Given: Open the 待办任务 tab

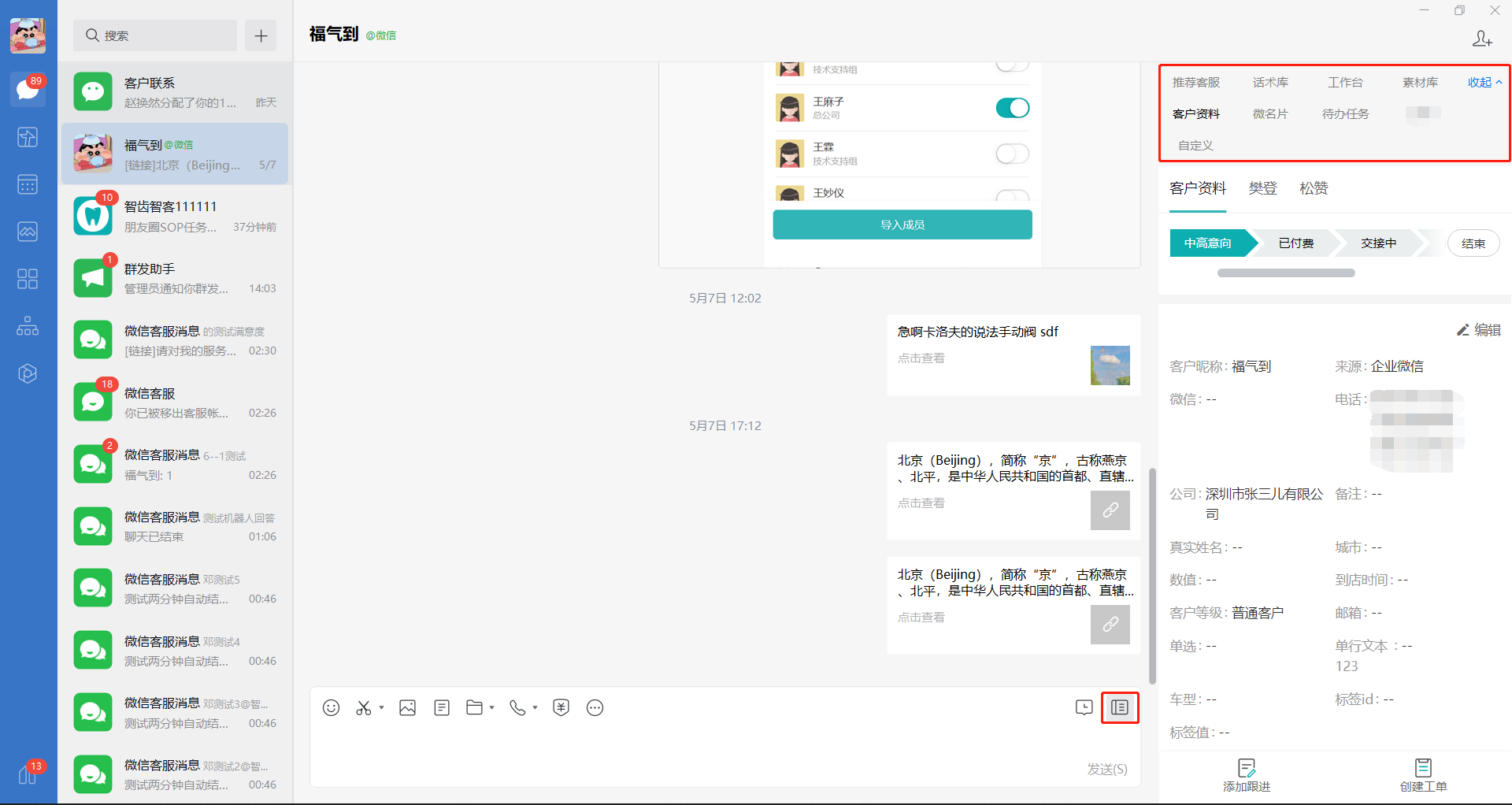Looking at the screenshot, I should coord(1345,113).
